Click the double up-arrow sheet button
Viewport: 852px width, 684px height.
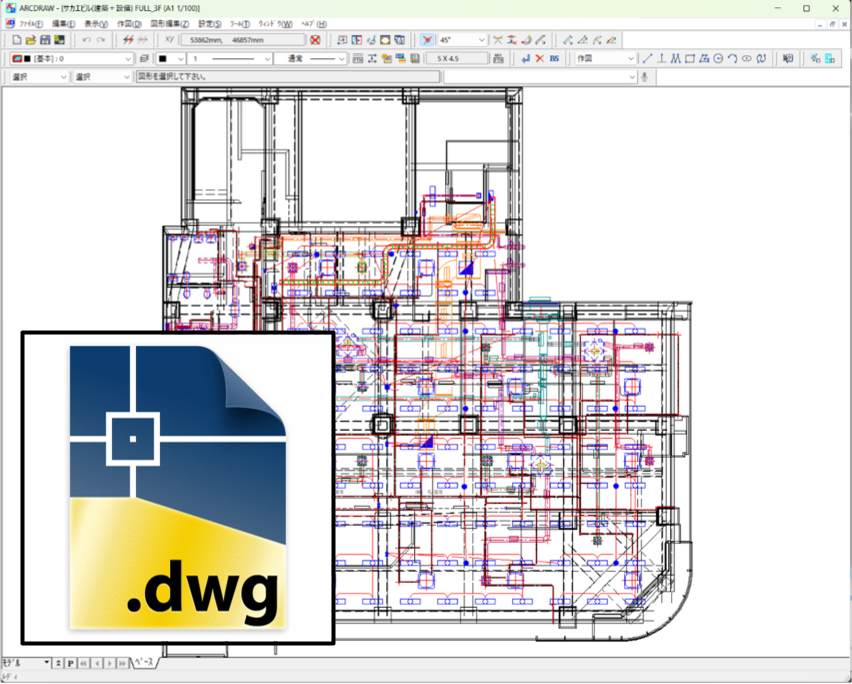[59, 663]
